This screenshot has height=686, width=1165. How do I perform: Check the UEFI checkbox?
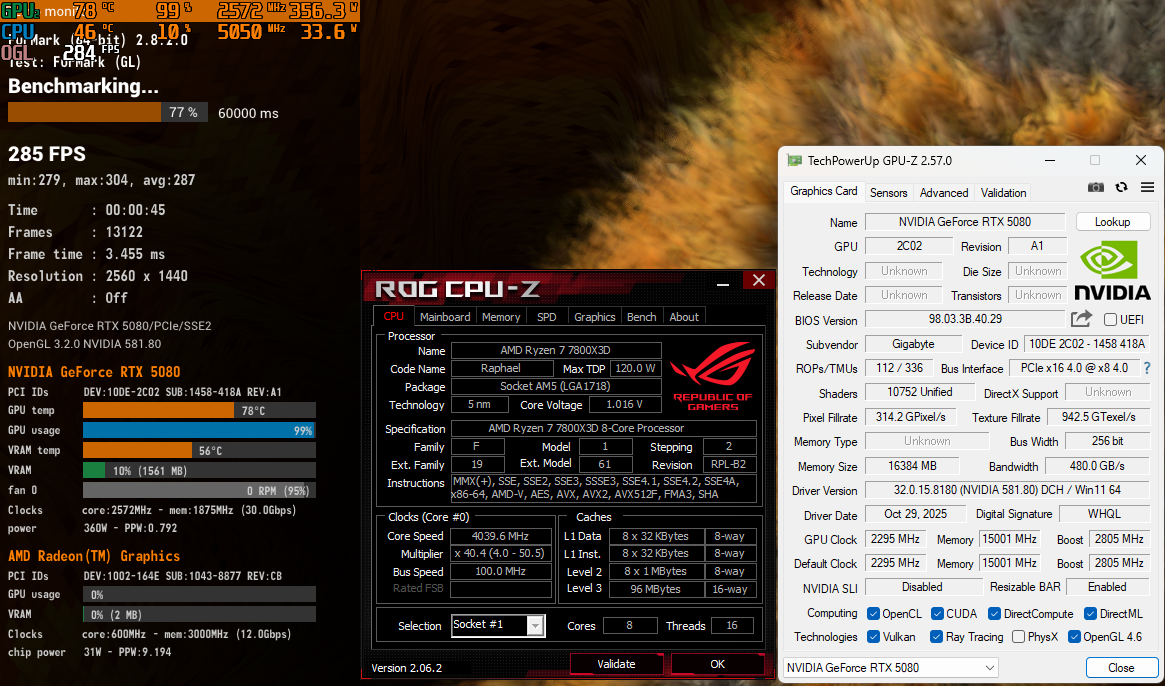1111,317
